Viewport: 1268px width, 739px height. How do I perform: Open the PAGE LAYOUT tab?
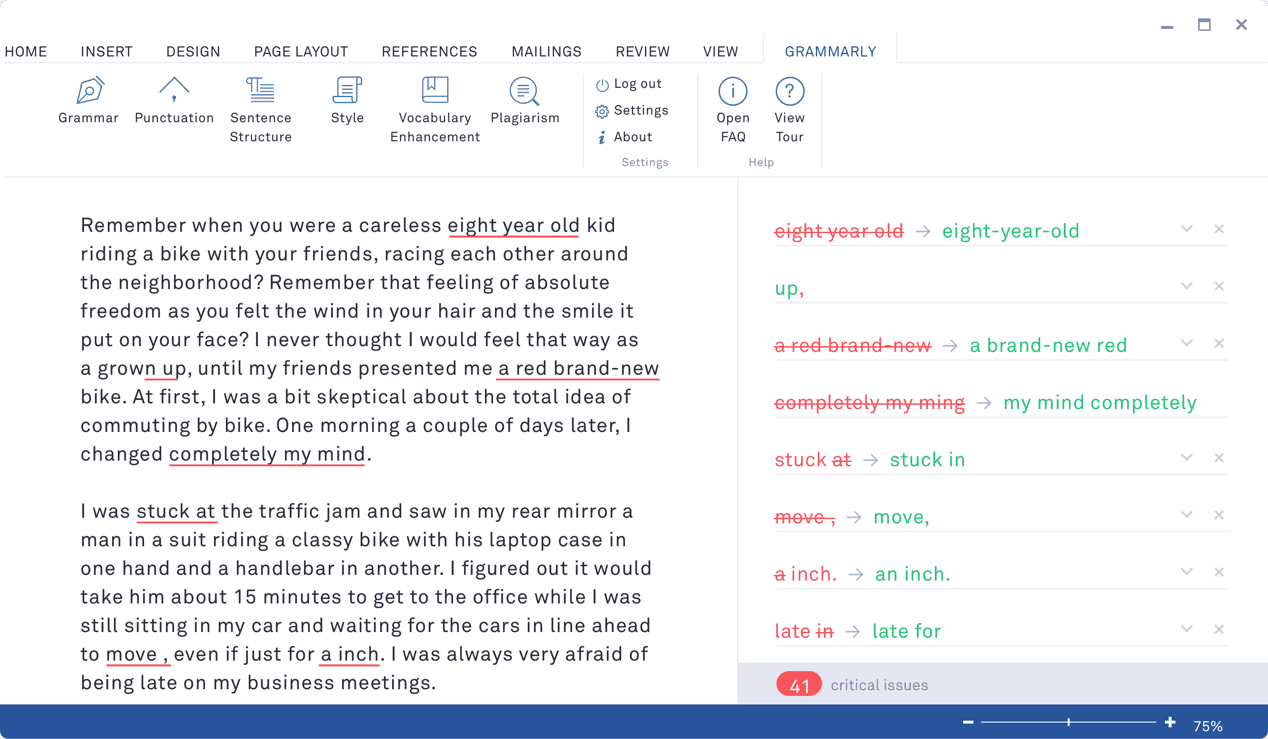pyautogui.click(x=300, y=52)
